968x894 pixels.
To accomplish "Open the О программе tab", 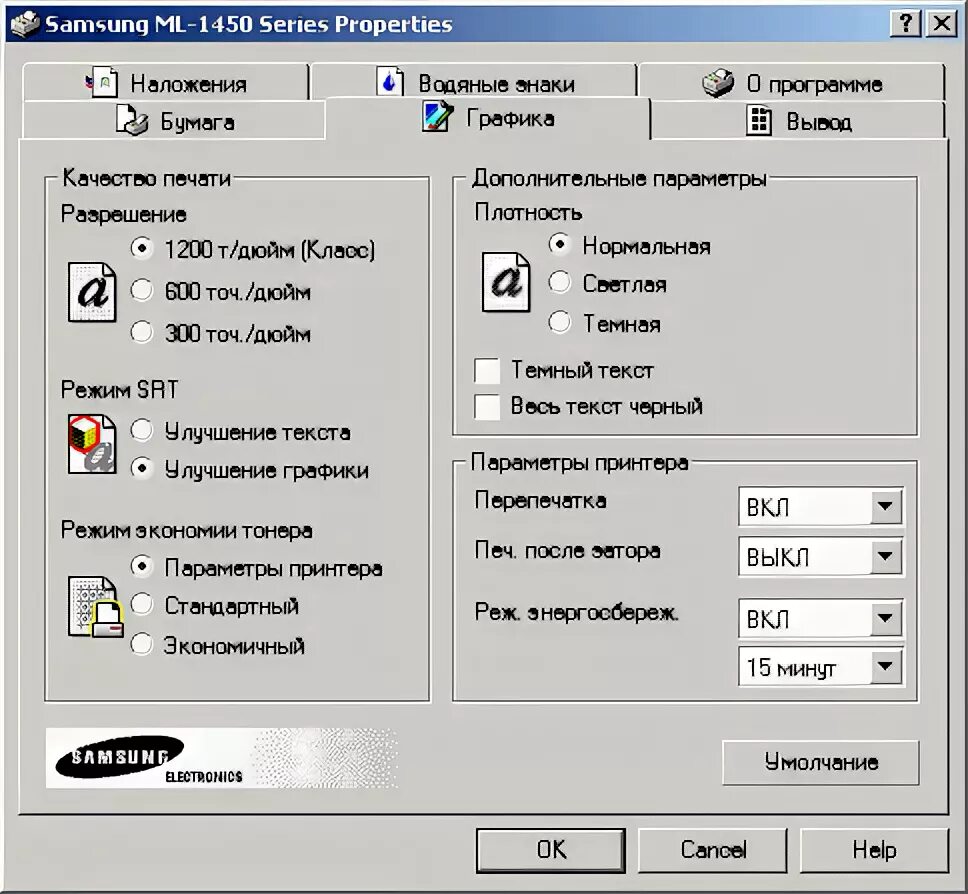I will click(792, 81).
